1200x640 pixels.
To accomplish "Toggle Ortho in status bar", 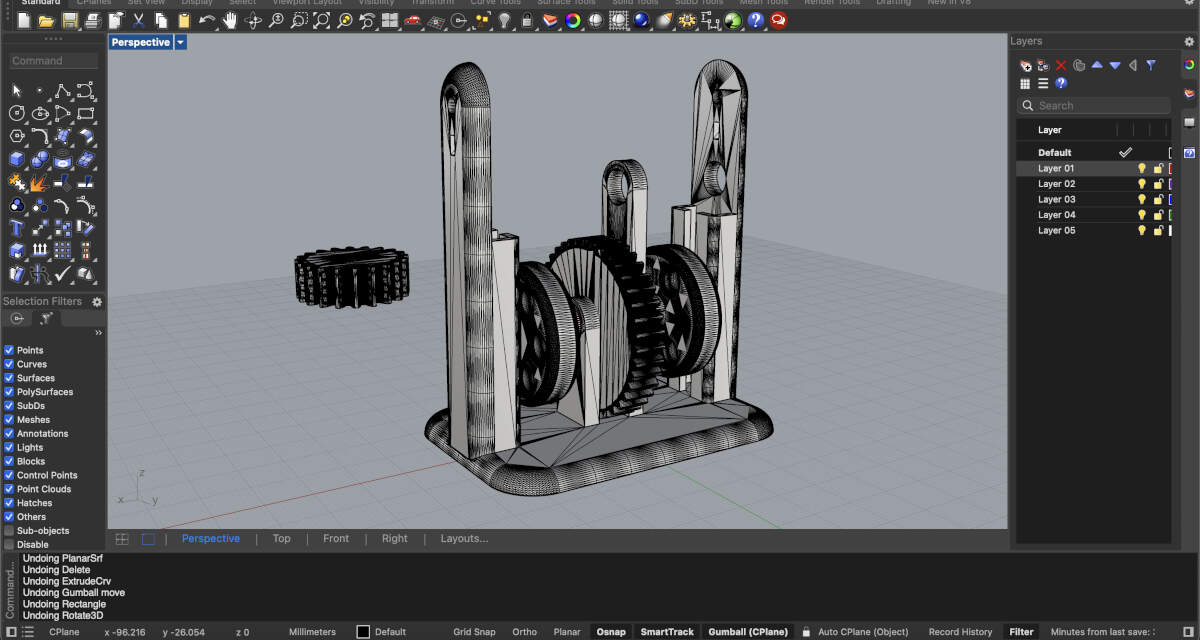I will pyautogui.click(x=524, y=632).
